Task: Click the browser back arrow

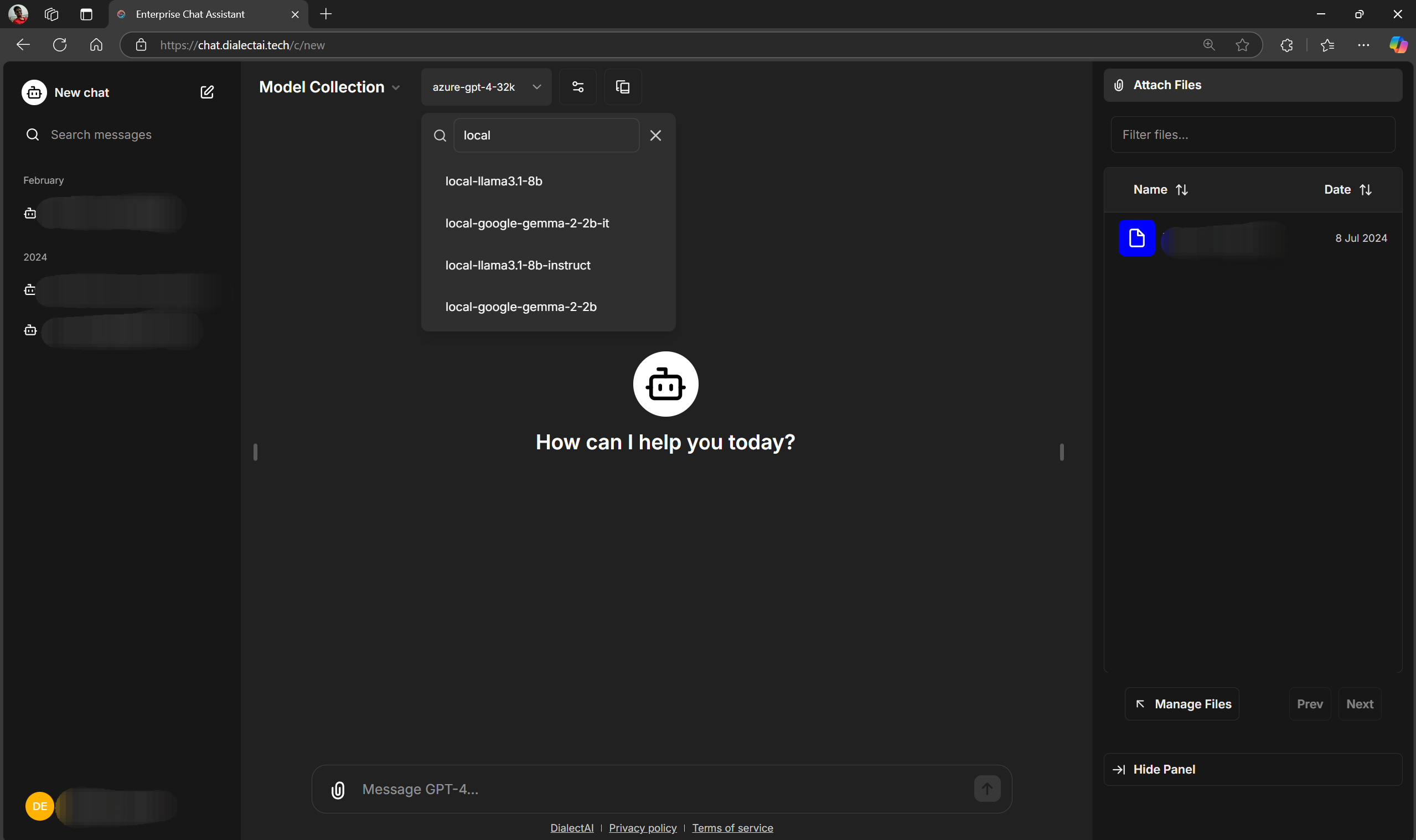Action: (x=23, y=45)
